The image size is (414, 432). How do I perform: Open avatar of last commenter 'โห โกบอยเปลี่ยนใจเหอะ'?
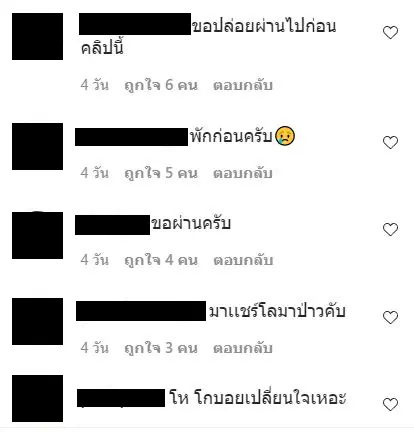37,398
